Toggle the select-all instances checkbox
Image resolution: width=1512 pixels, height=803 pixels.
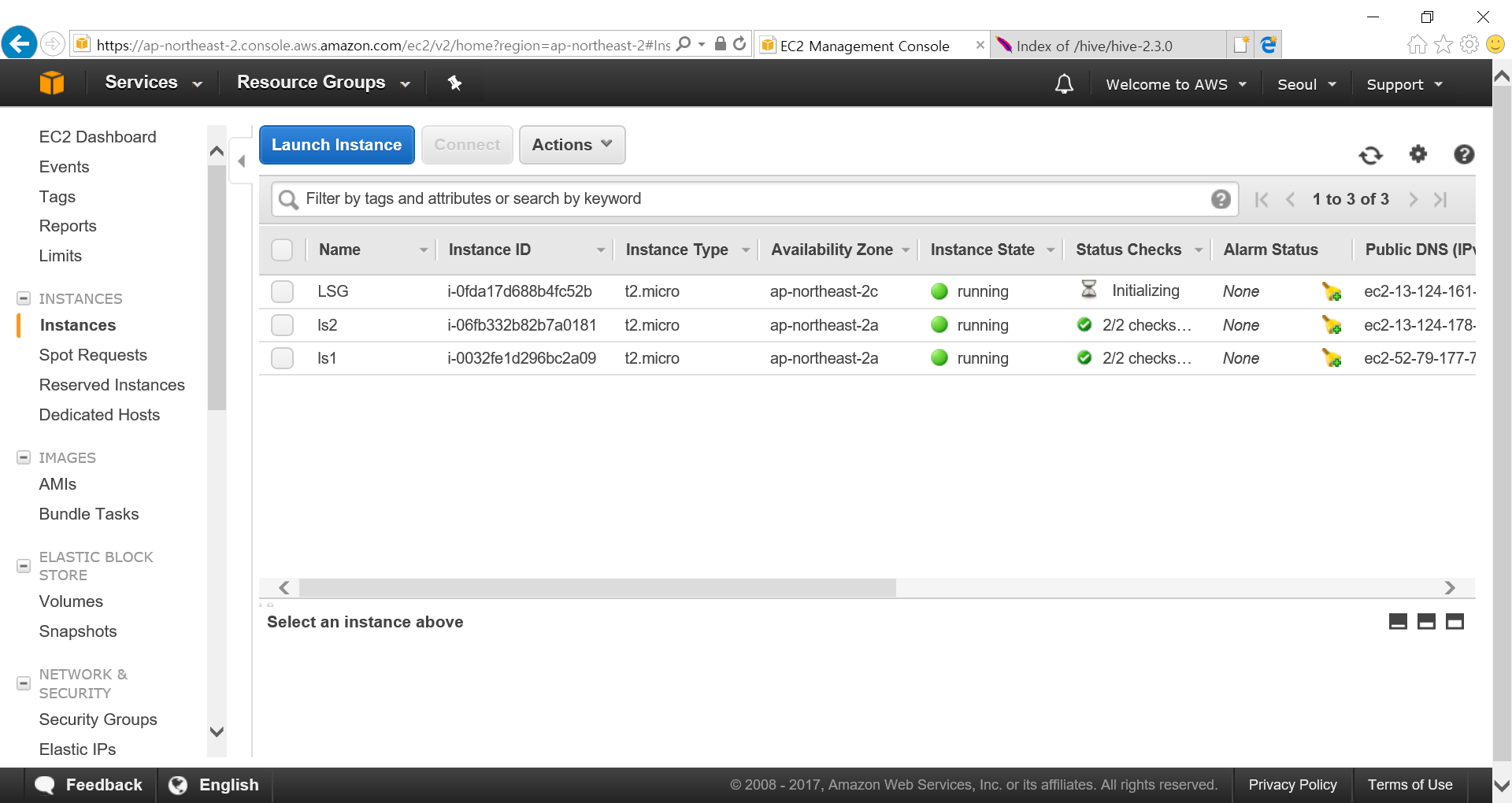click(282, 250)
